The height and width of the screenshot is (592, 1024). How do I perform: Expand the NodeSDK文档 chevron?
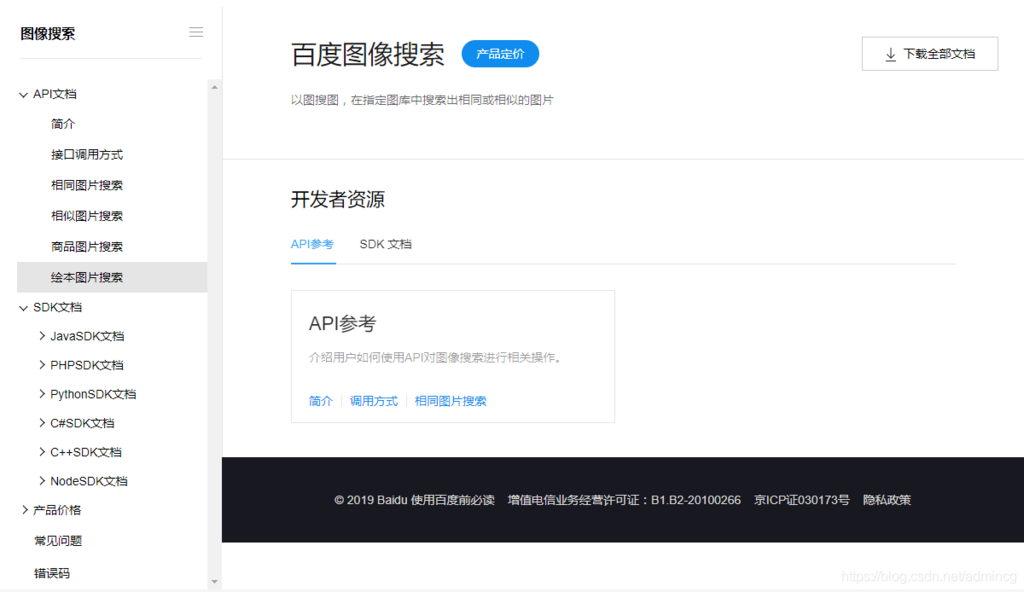(x=42, y=481)
